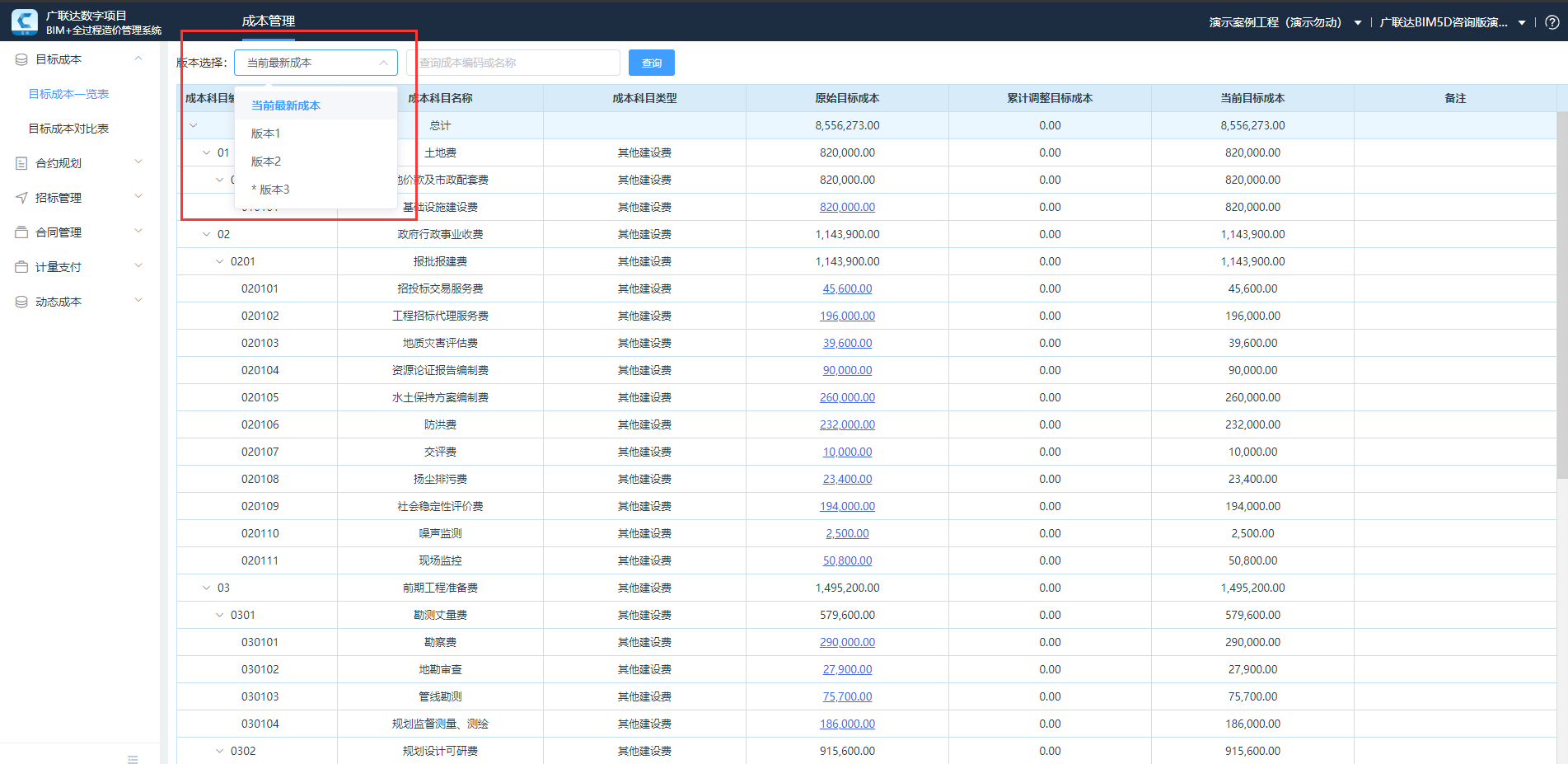Click the blue 查询 button
The width and height of the screenshot is (1568, 764).
pos(652,63)
